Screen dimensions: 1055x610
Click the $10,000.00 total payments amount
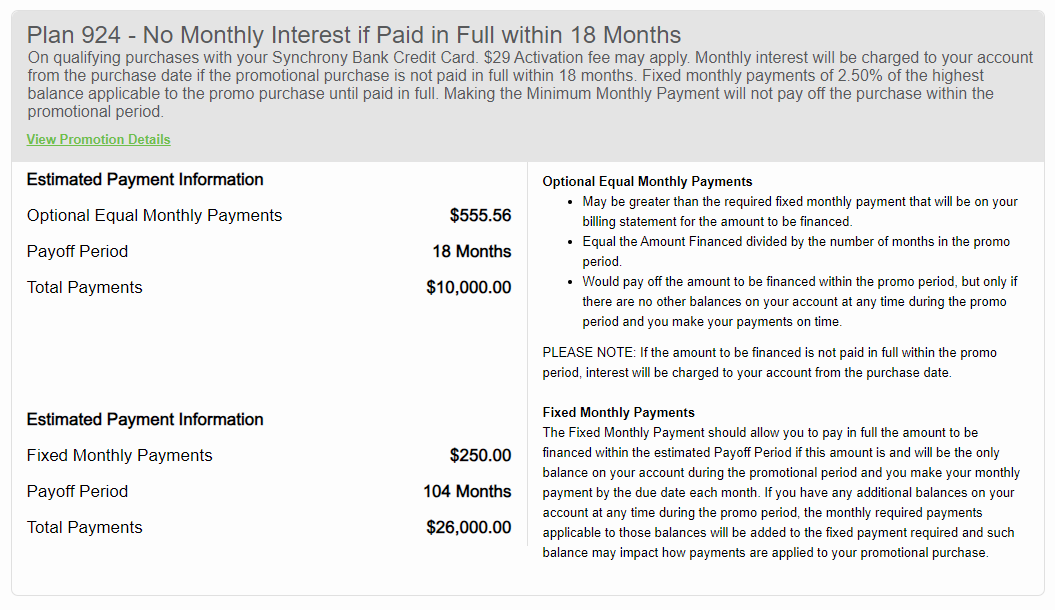pyautogui.click(x=468, y=287)
